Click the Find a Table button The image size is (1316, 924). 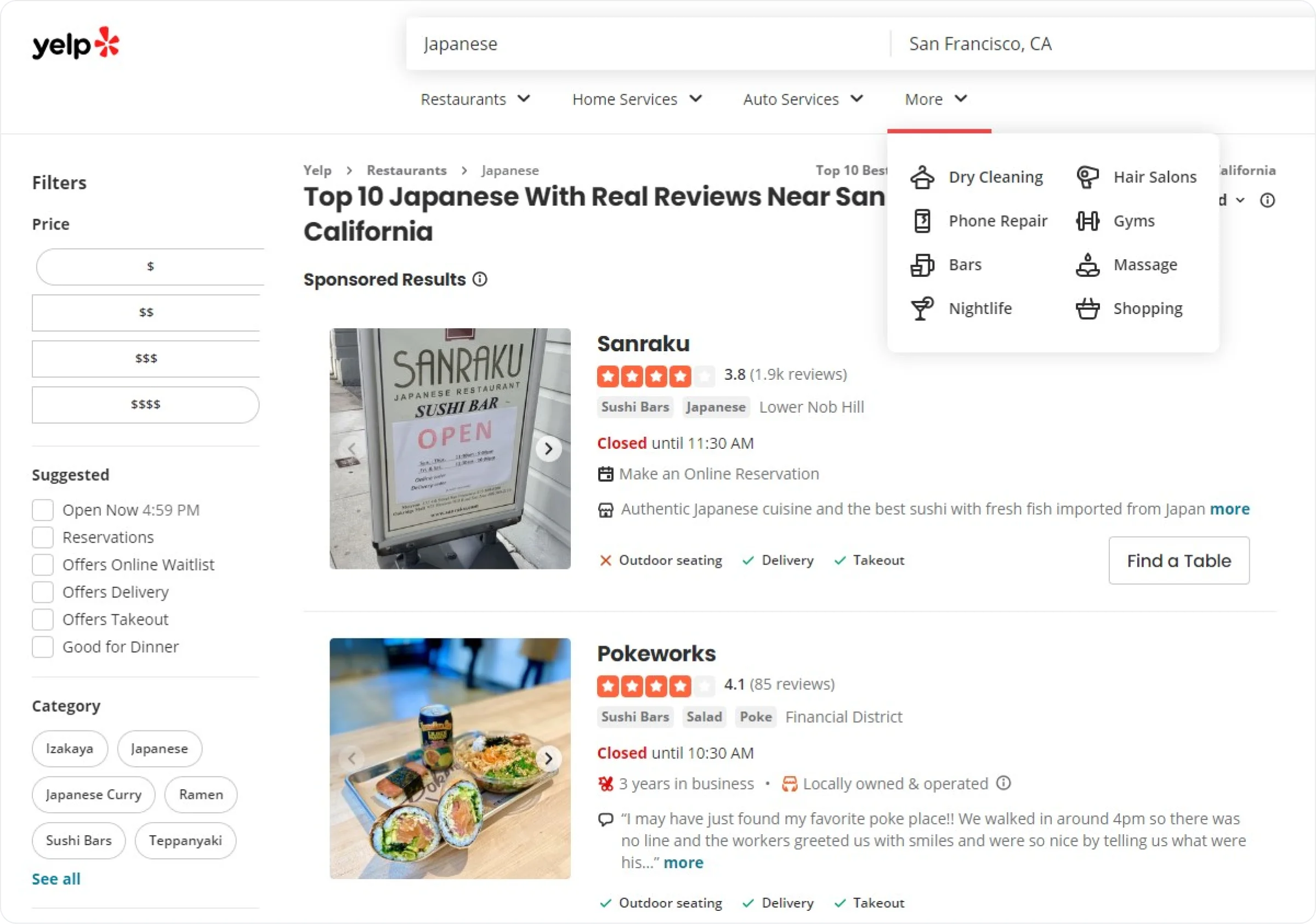pos(1178,561)
